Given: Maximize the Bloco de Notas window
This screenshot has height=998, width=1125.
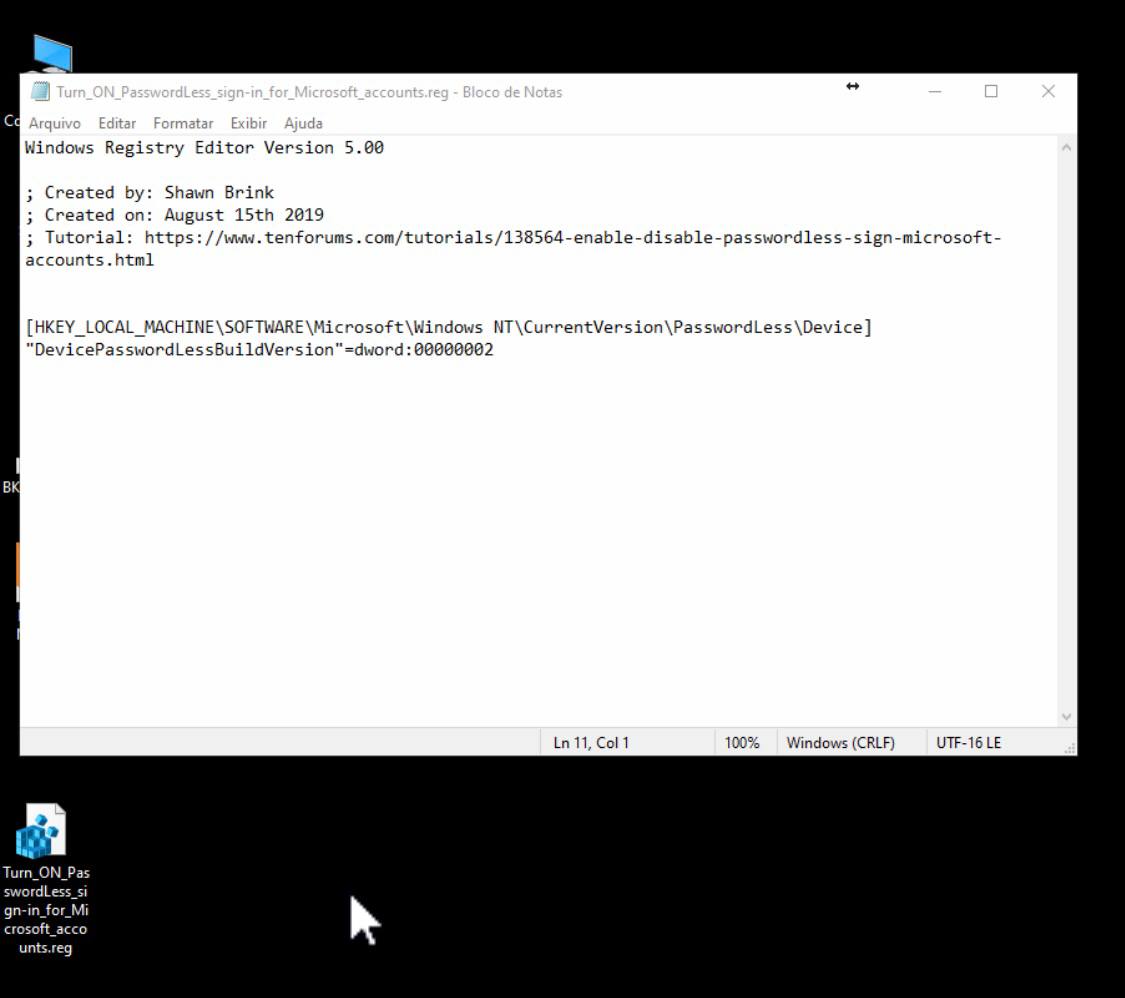Looking at the screenshot, I should (x=991, y=92).
